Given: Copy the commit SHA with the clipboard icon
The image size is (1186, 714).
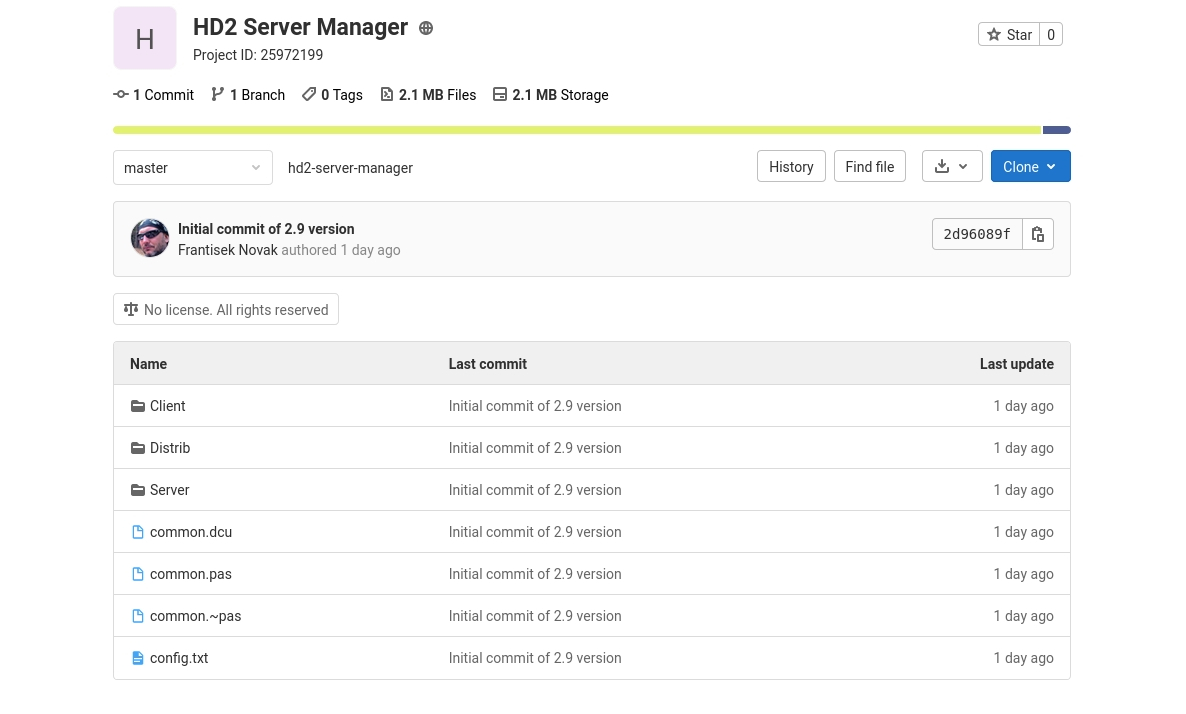Looking at the screenshot, I should click(1037, 234).
